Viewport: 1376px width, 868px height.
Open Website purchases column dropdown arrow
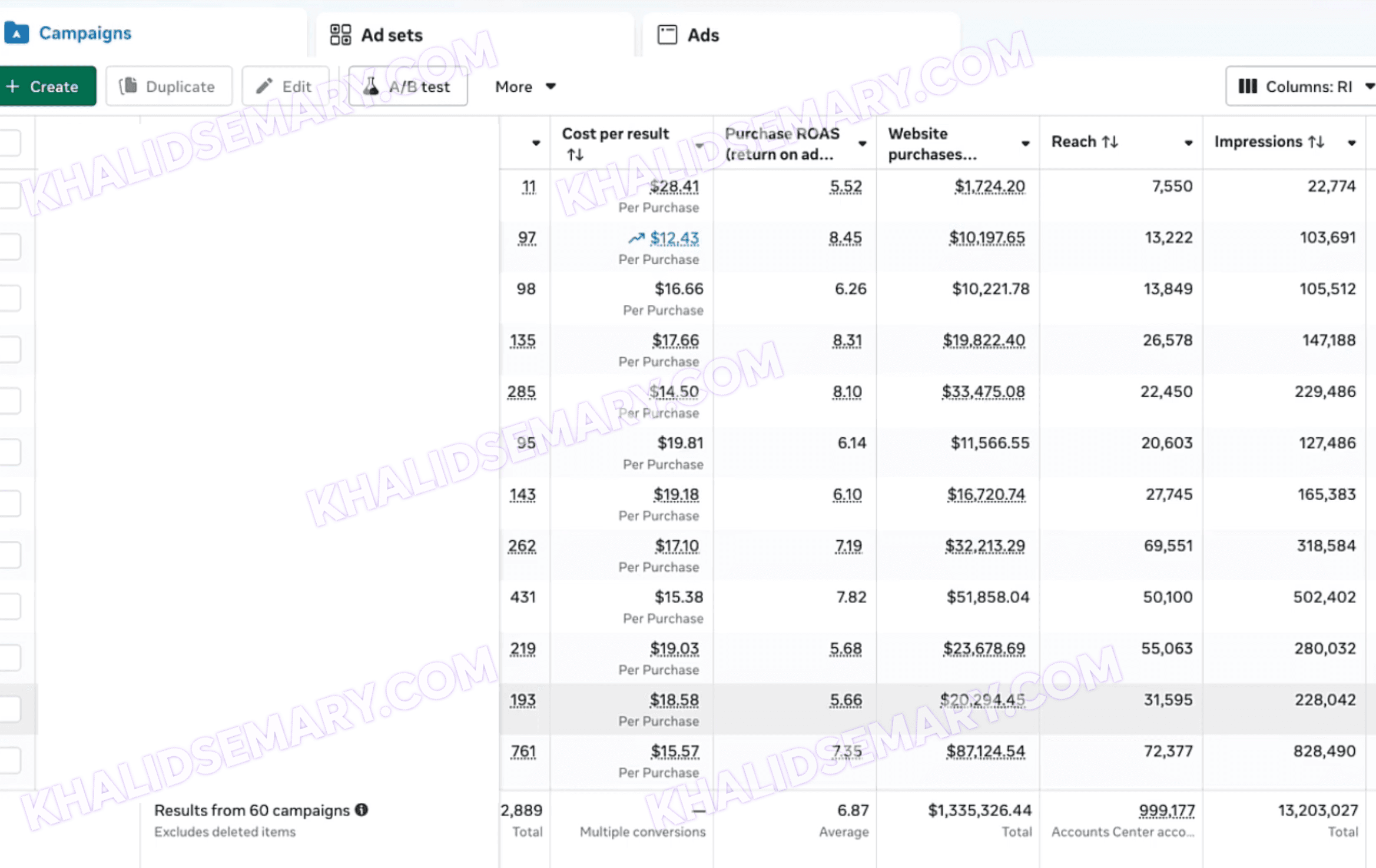coord(1025,144)
